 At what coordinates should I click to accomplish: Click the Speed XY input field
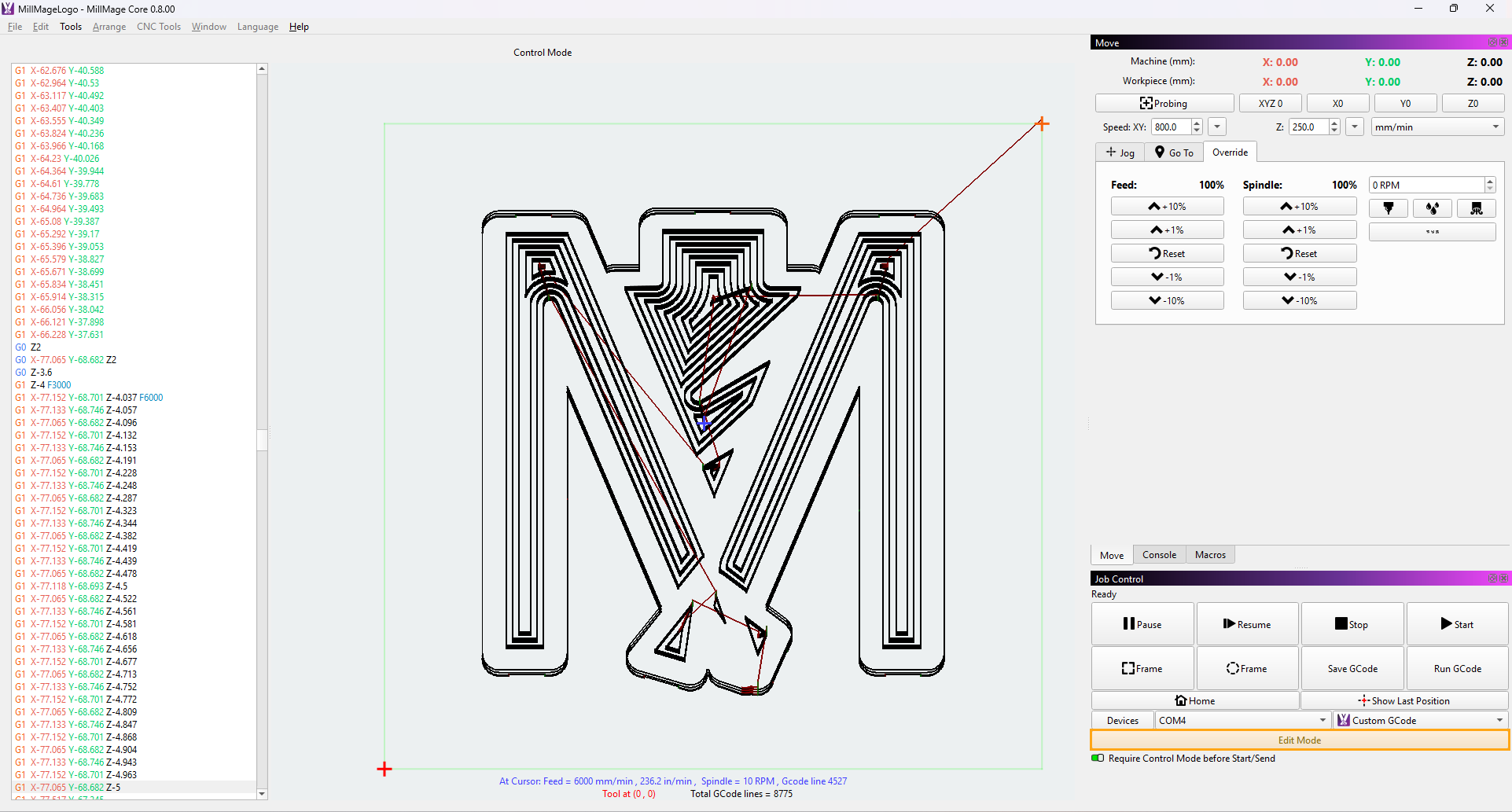pos(1170,127)
